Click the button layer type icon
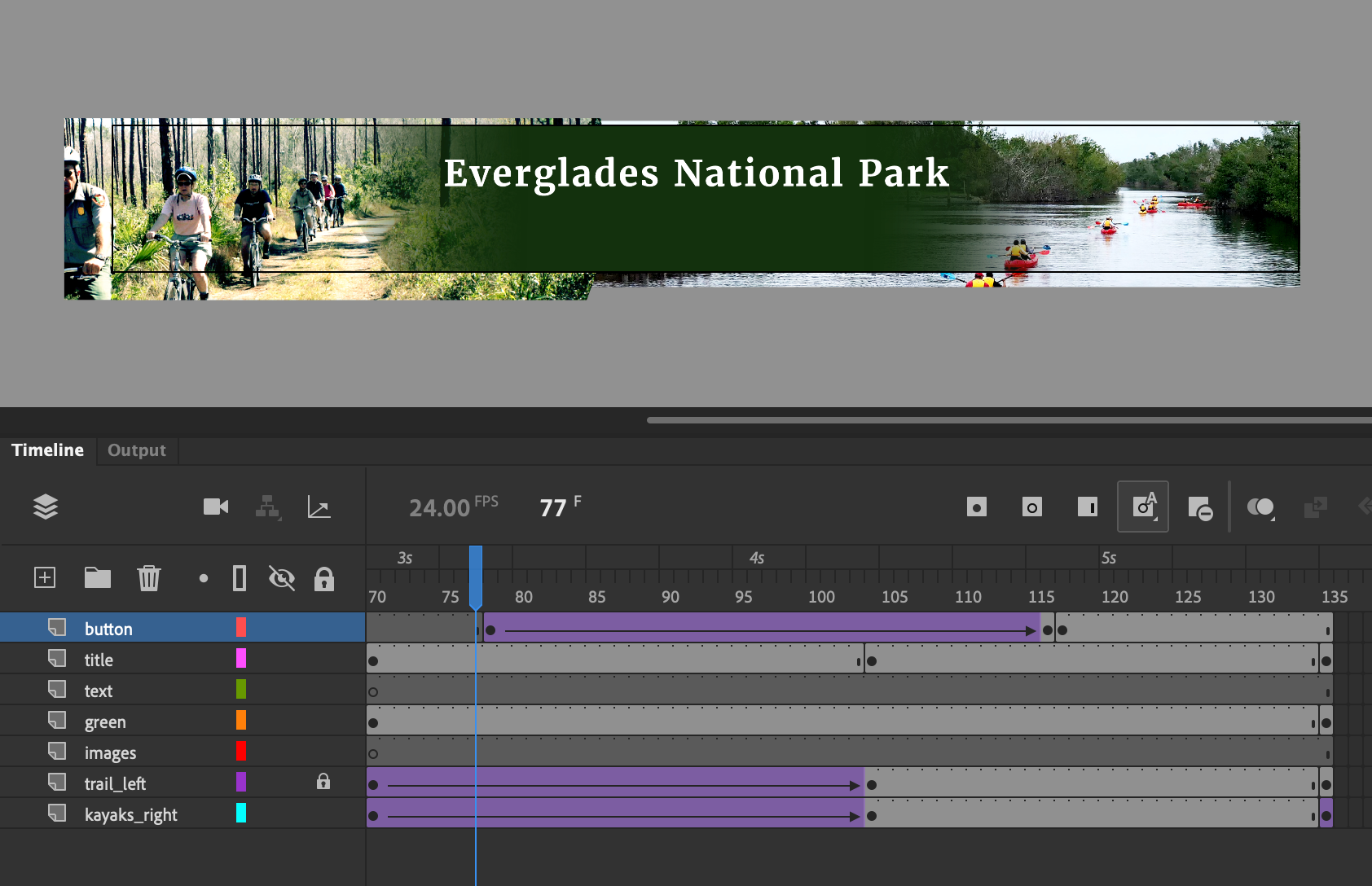The width and height of the screenshot is (1372, 886). [x=57, y=627]
